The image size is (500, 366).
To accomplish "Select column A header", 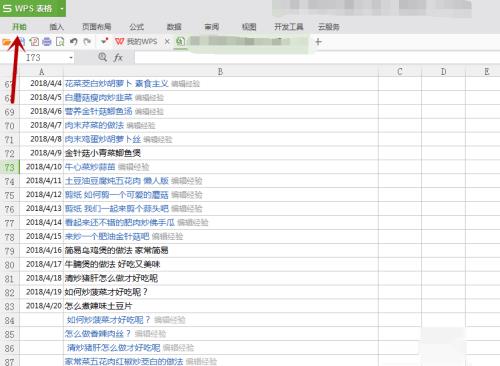I will pyautogui.click(x=41, y=72).
